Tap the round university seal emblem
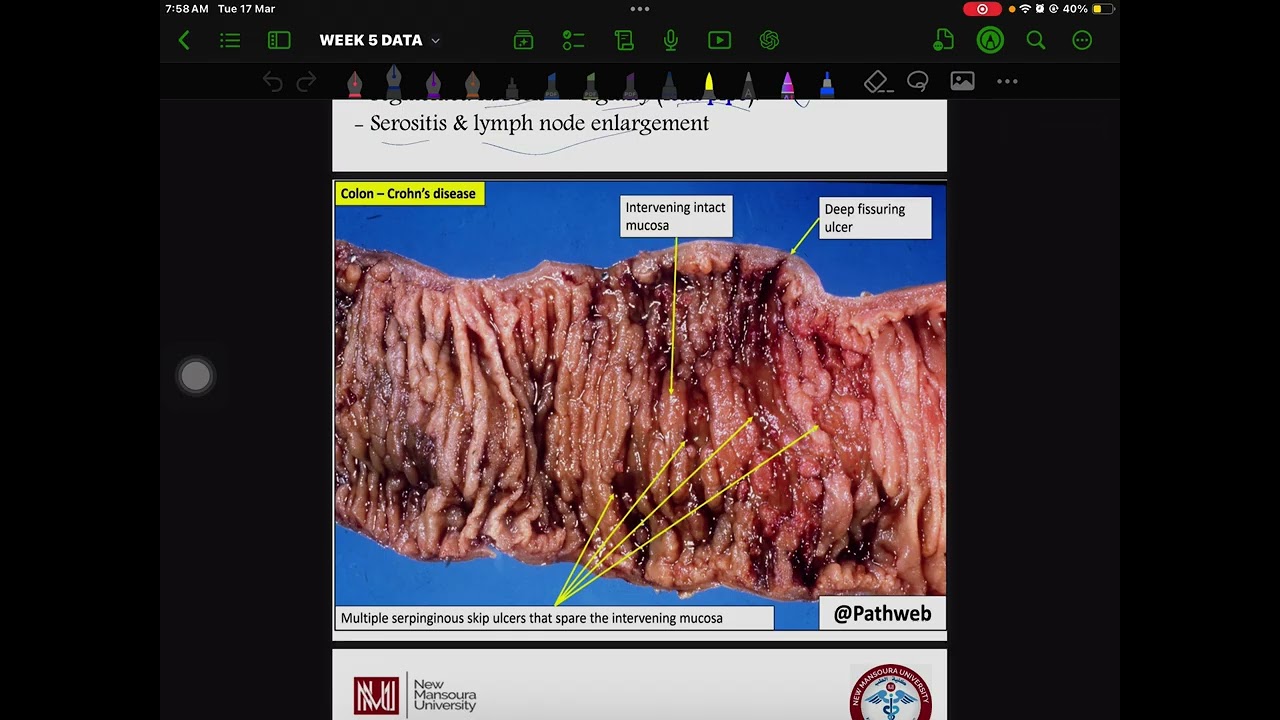This screenshot has width=1280, height=720. 890,694
